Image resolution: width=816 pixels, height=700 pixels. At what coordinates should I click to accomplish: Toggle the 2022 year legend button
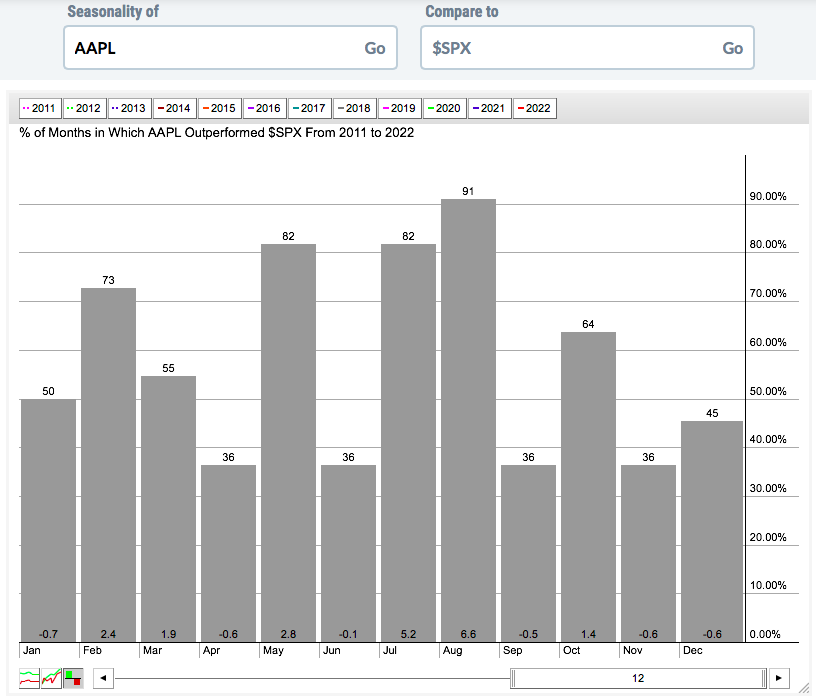[x=535, y=108]
